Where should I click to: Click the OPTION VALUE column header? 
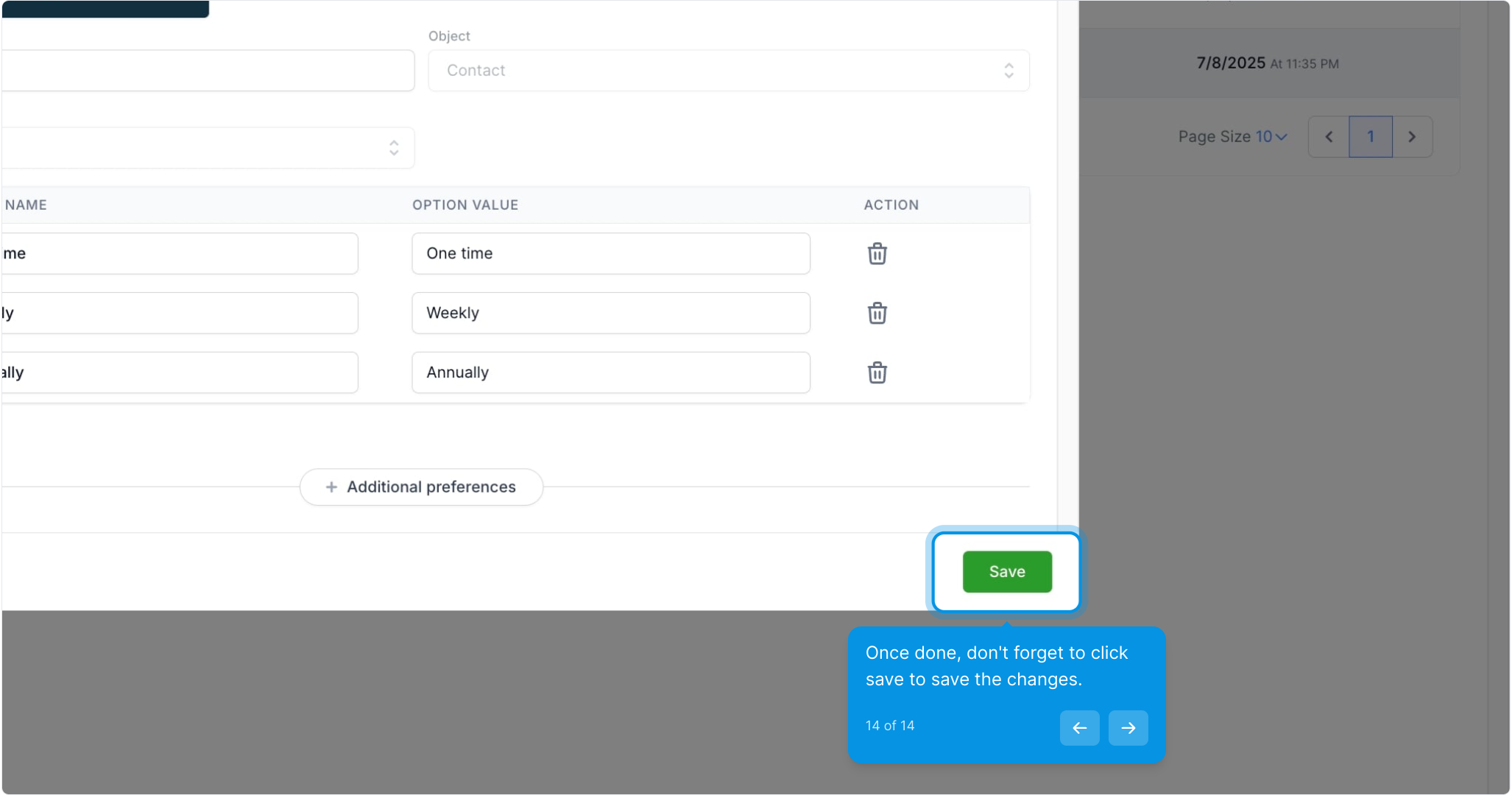(465, 205)
